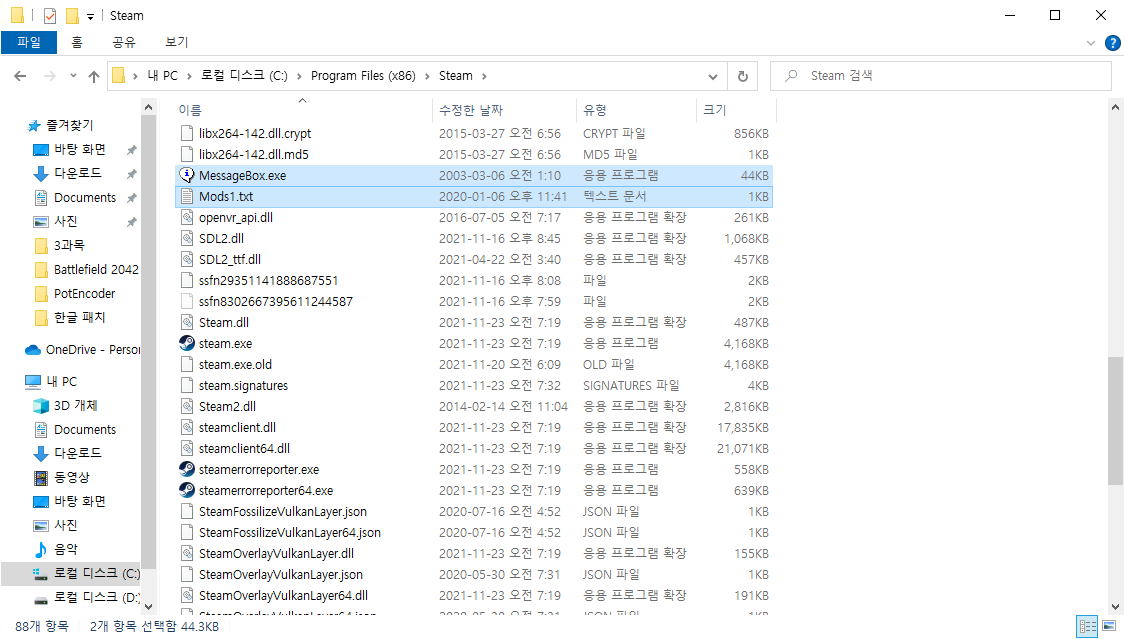
Task: Select SteamOverlayVulkanLayer.json
Action: click(x=281, y=574)
